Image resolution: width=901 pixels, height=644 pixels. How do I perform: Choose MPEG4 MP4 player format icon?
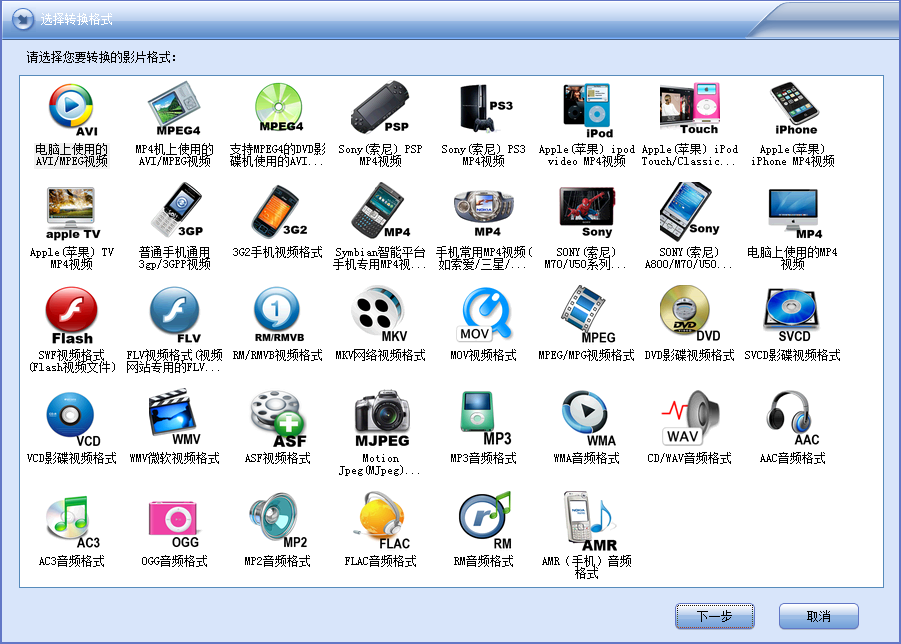tap(175, 109)
